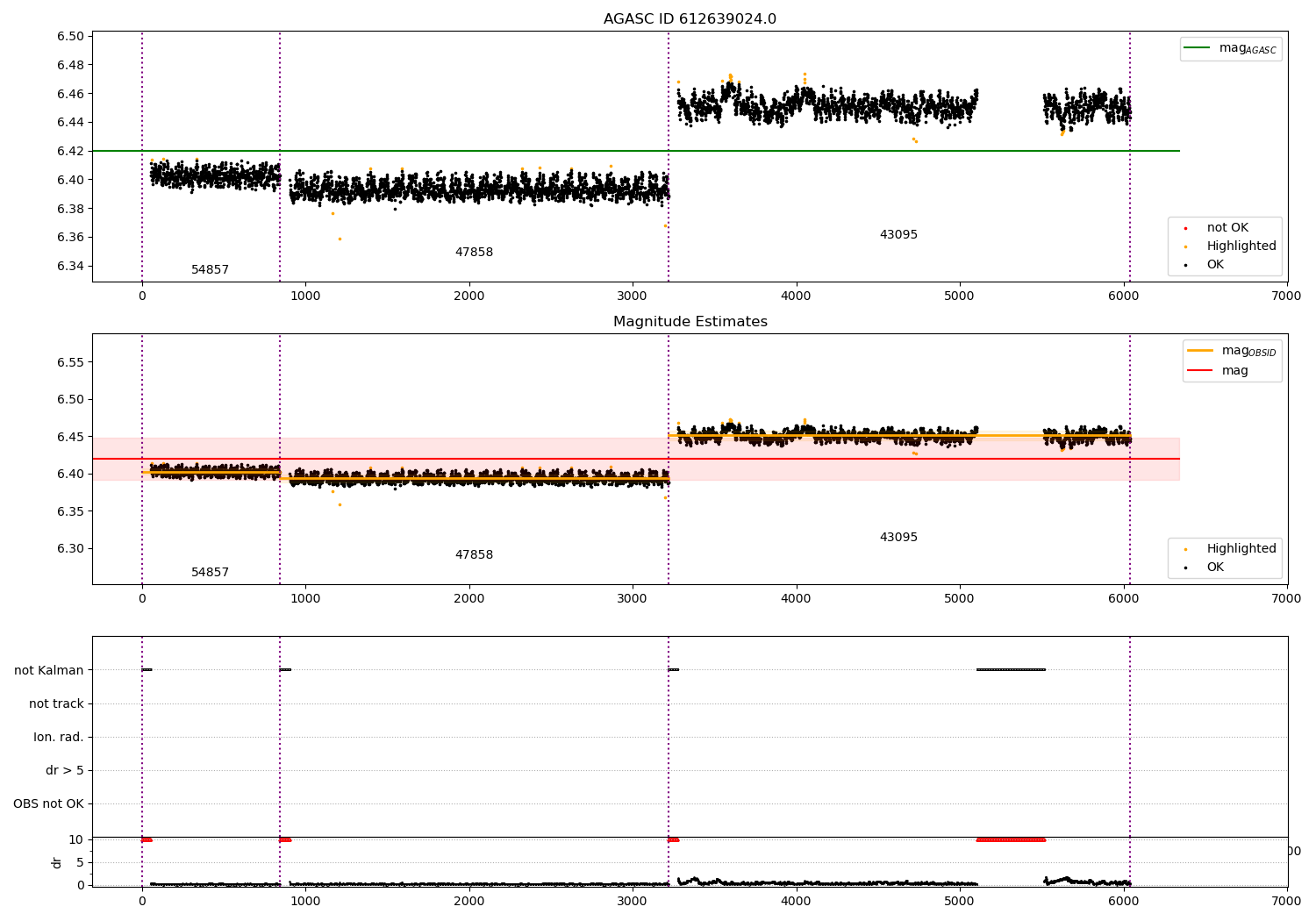Viewport: 1316px width, 921px height.
Task: Click 'Highlighted' in the AGASC ID plot legend
Action: 1241,246
